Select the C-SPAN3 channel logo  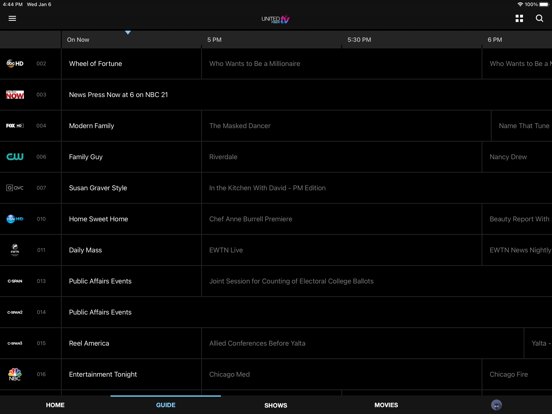coord(15,343)
